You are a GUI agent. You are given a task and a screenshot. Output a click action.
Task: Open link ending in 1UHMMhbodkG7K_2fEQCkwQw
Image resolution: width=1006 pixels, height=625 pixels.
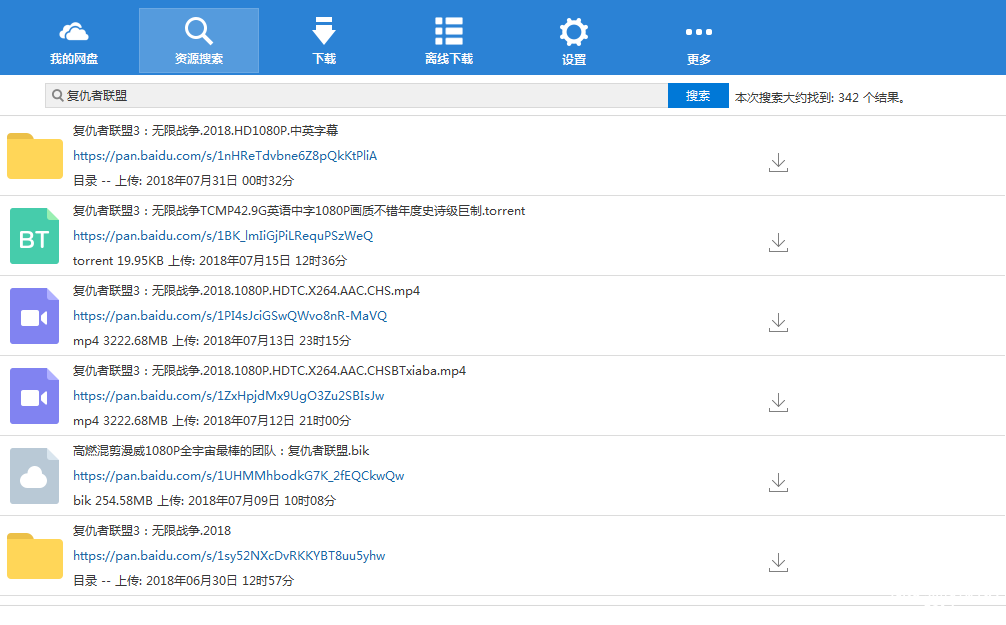click(238, 476)
